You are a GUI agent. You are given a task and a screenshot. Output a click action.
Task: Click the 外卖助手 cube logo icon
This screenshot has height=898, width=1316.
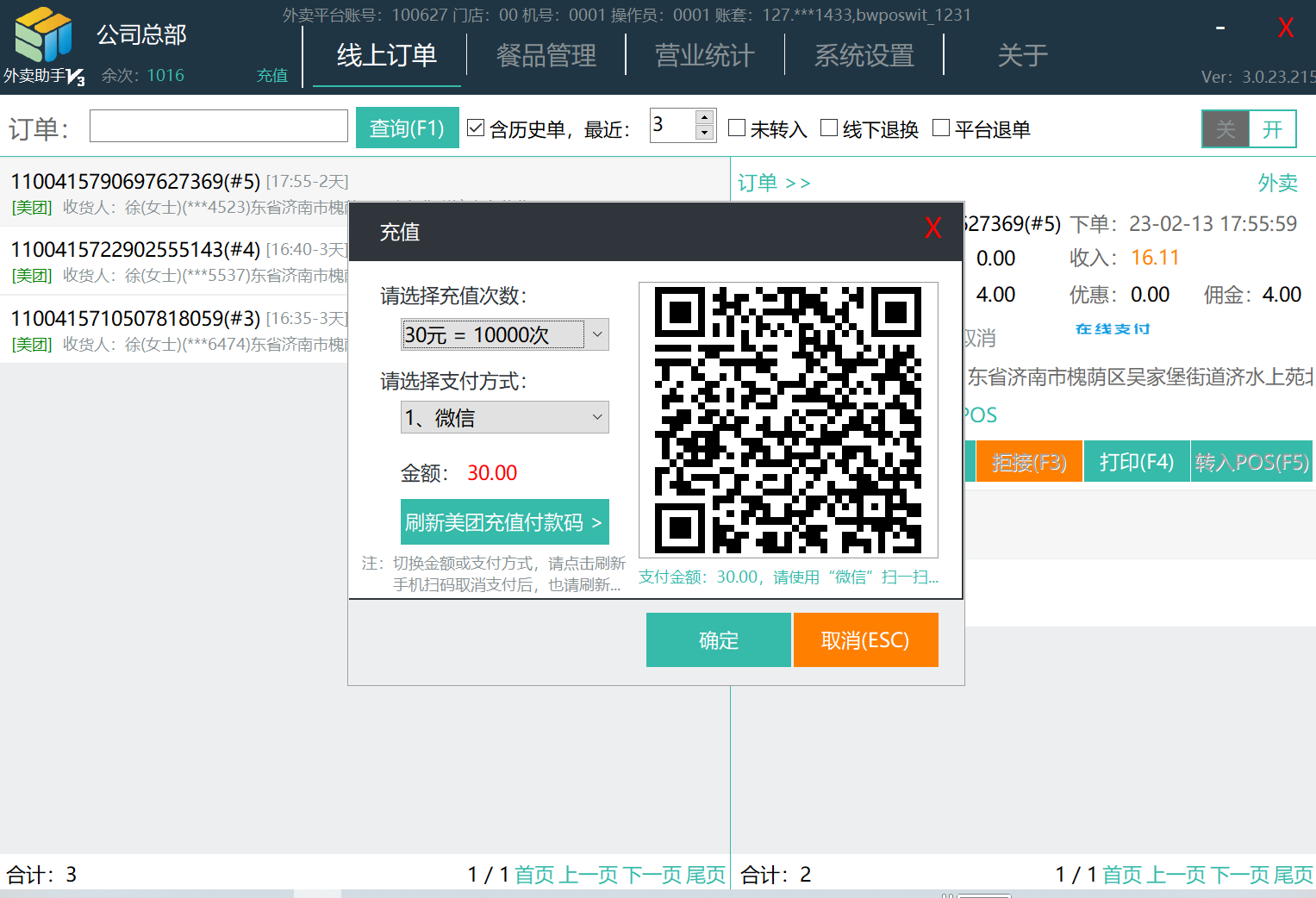pos(43,34)
